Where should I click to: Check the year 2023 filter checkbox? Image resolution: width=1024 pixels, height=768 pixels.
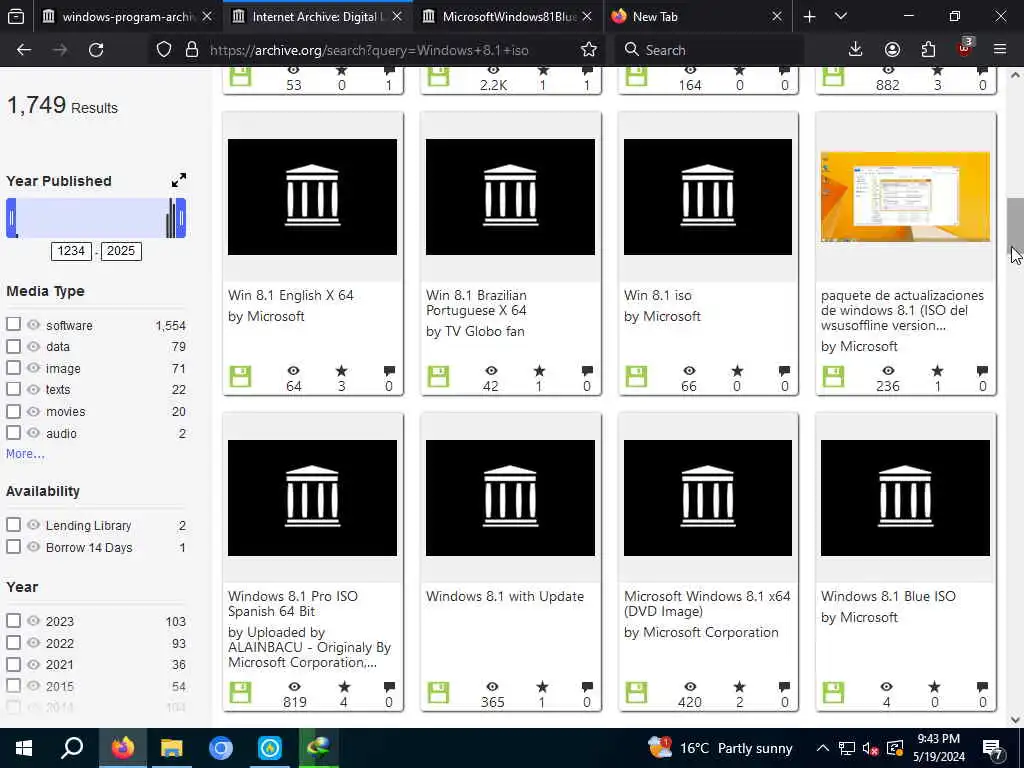pos(13,620)
